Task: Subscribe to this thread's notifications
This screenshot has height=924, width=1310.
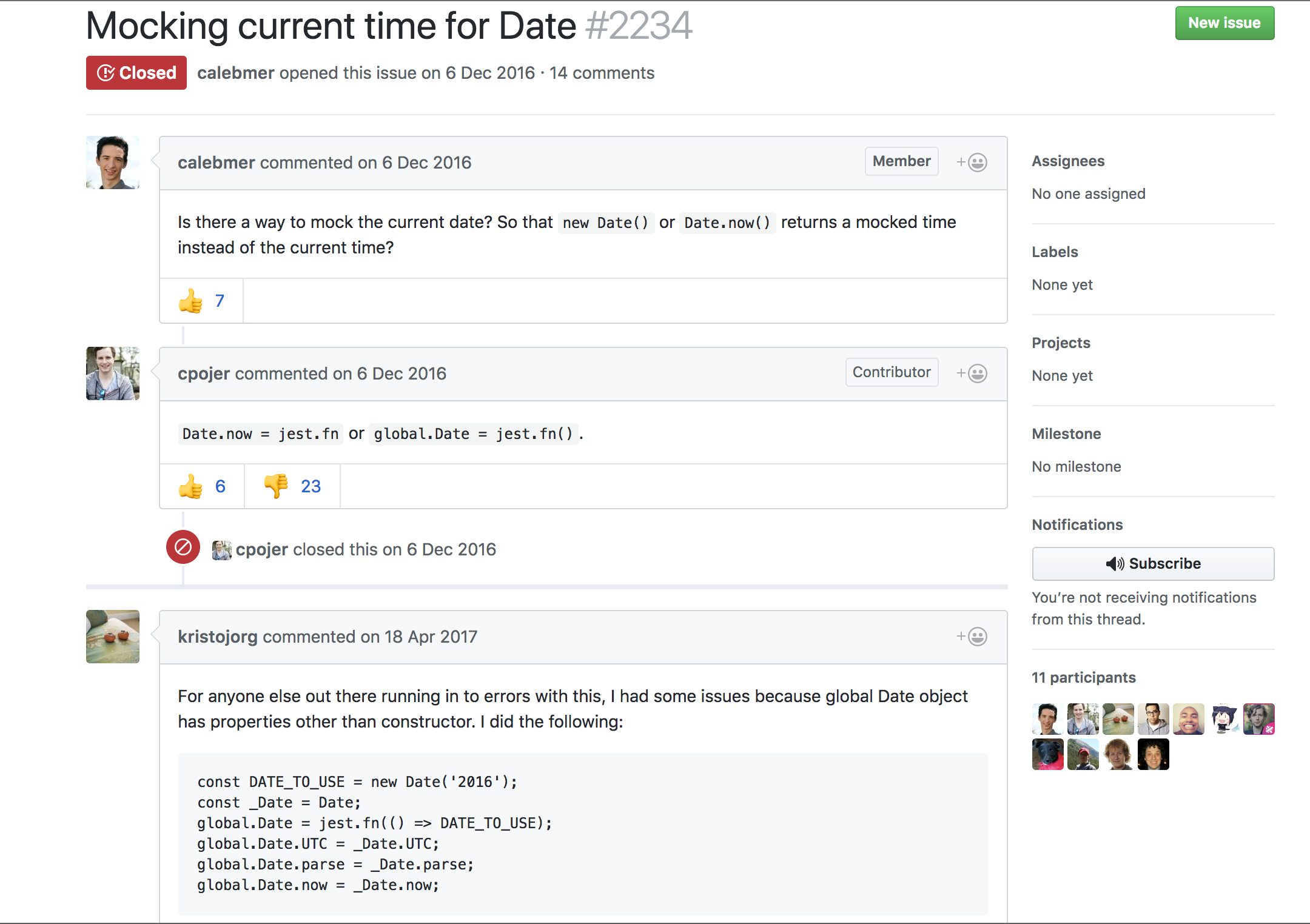Action: click(x=1153, y=564)
